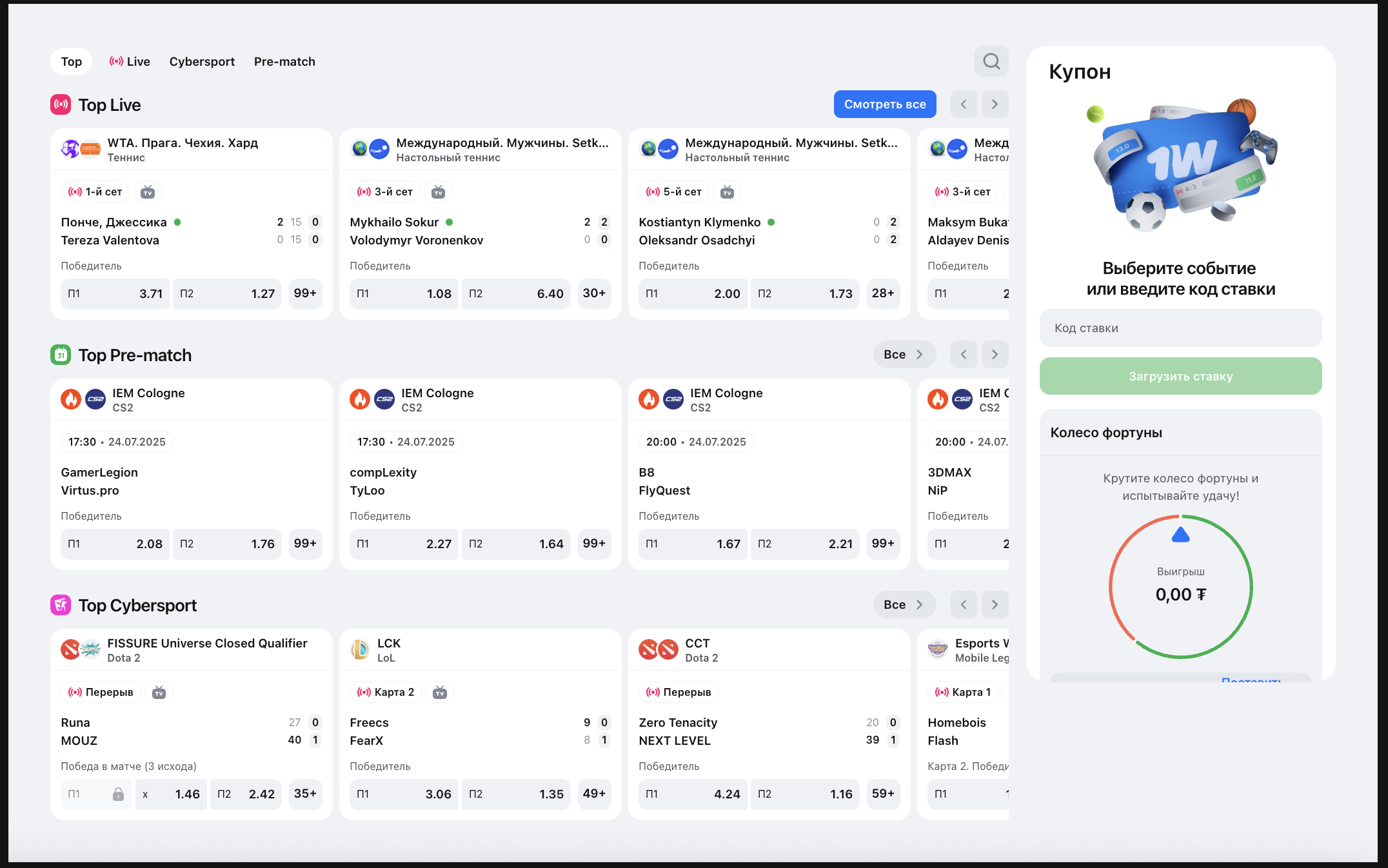Click the Код ставки input field
The image size is (1388, 868).
click(x=1180, y=328)
